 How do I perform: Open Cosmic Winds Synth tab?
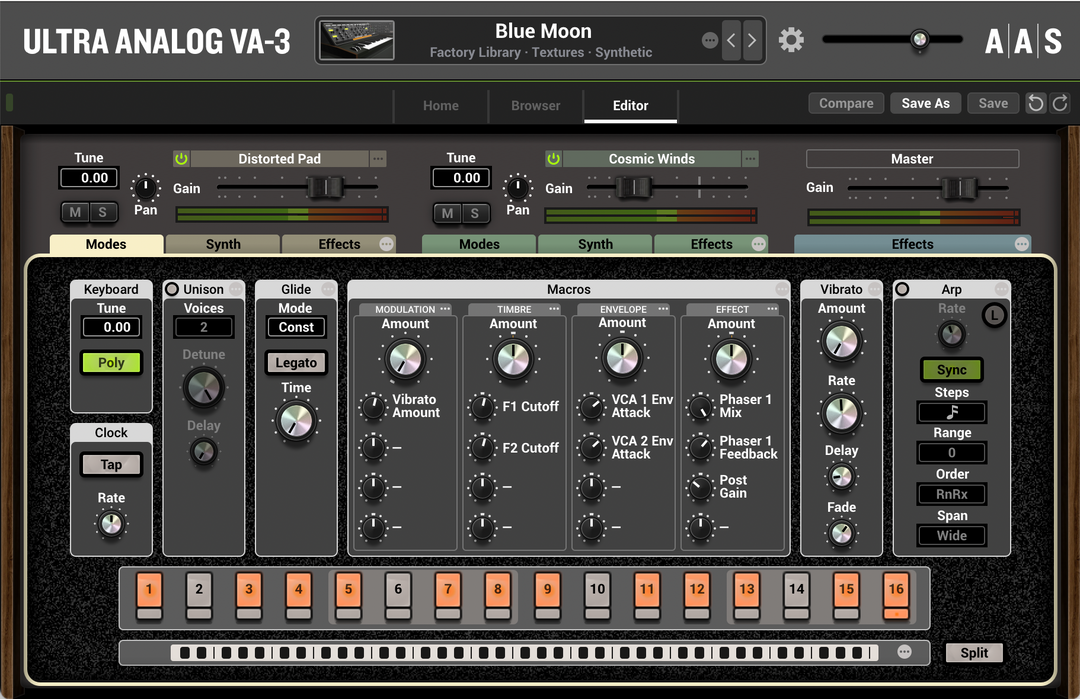pyautogui.click(x=595, y=244)
